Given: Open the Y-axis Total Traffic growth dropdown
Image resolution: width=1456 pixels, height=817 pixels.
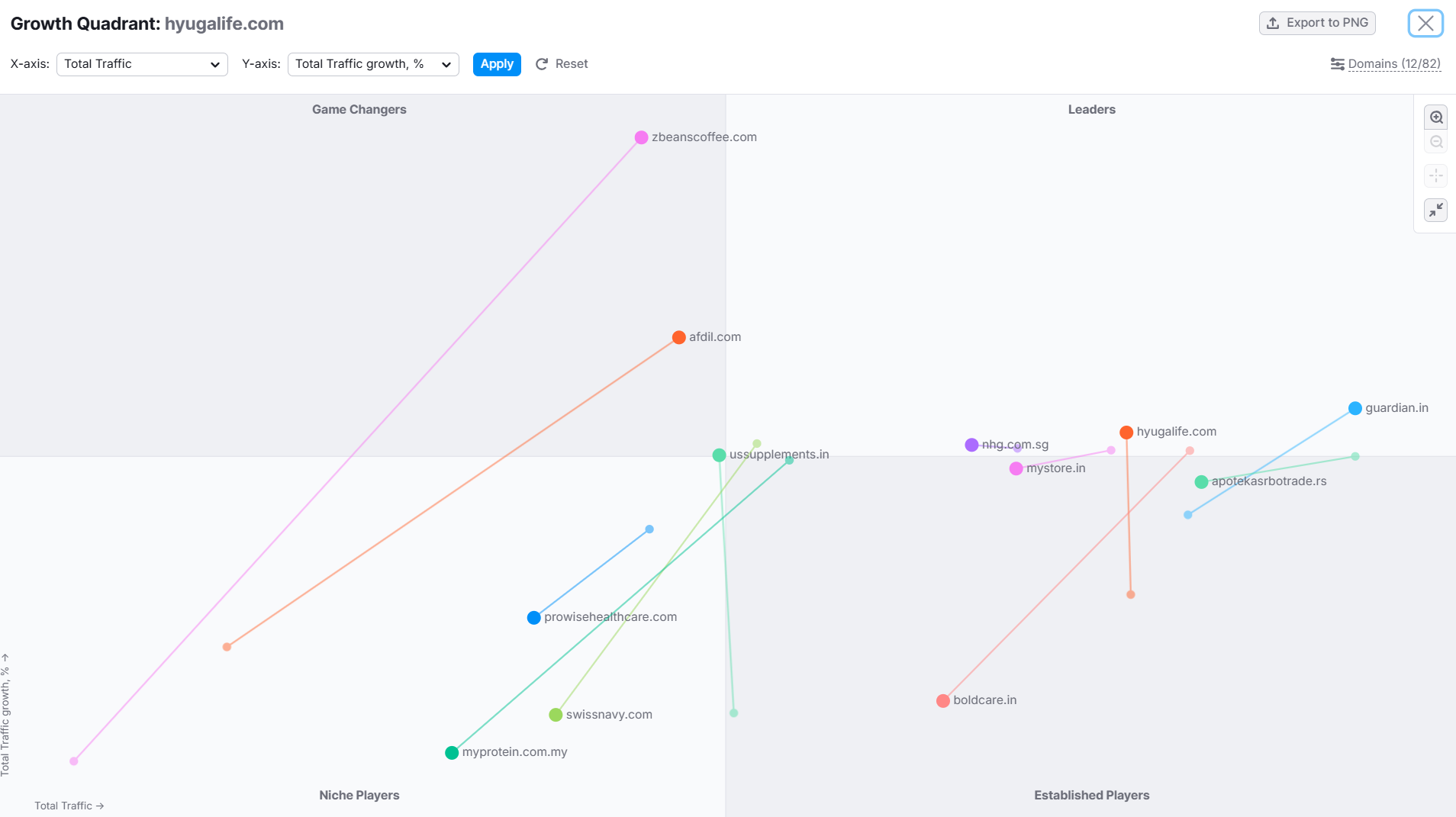Looking at the screenshot, I should [x=373, y=64].
